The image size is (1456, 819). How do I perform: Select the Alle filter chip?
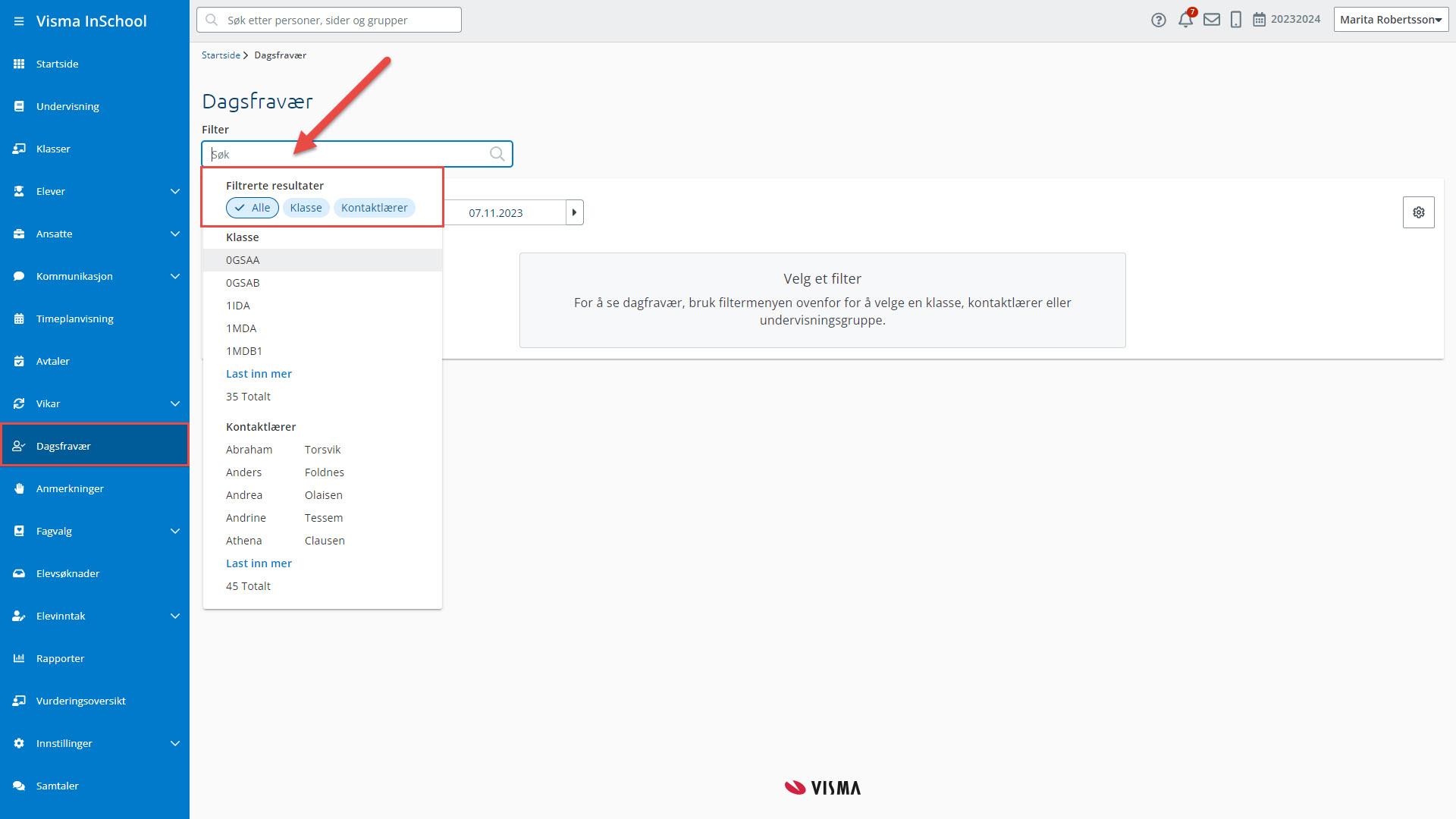click(x=253, y=208)
